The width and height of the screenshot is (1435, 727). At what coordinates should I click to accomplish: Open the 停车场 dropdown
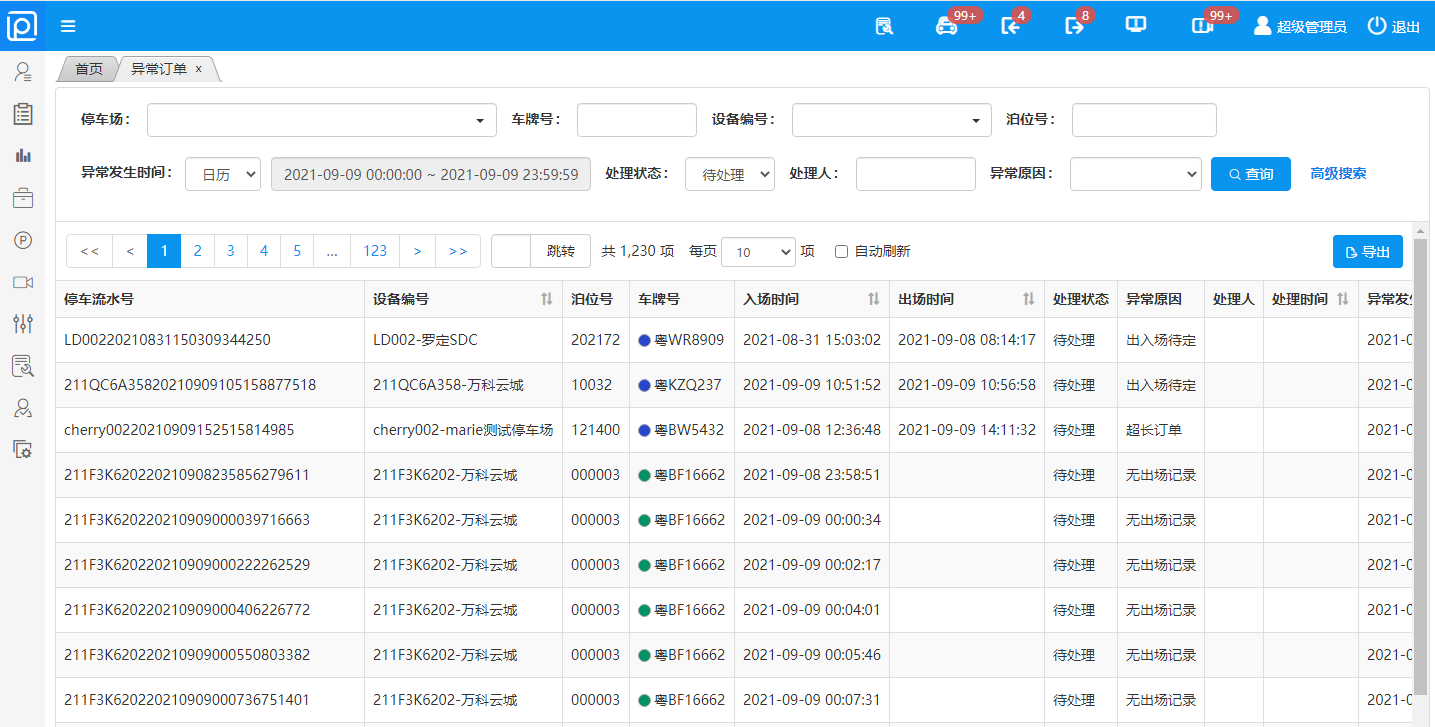point(322,120)
